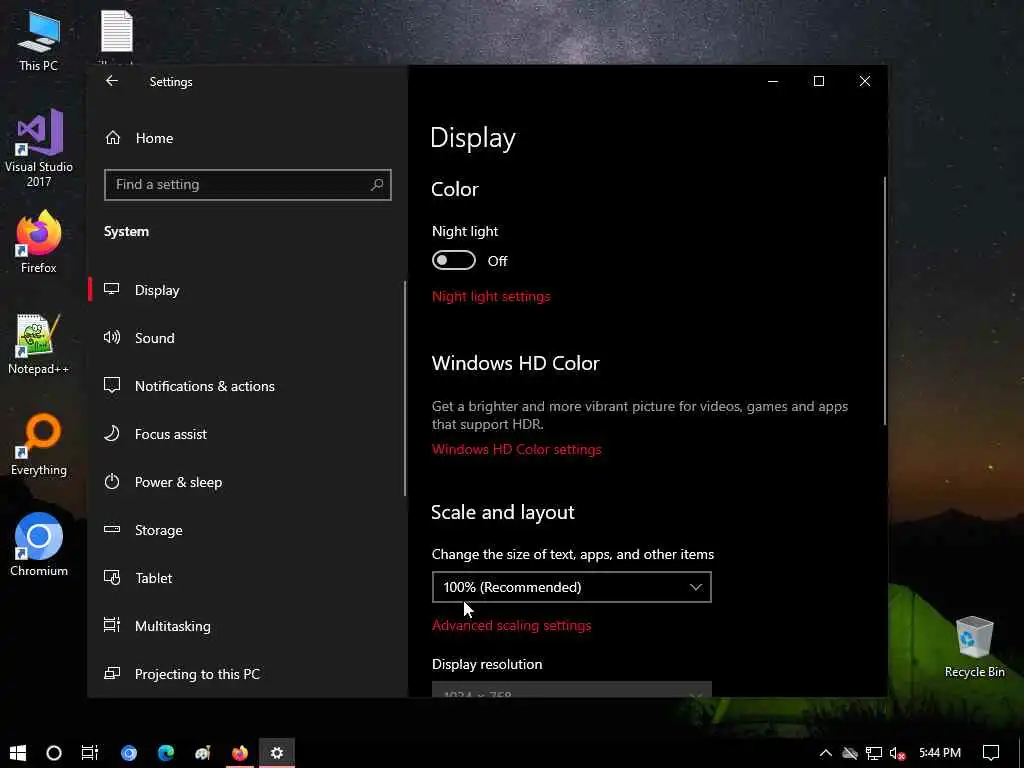Open Advanced scaling settings link
Viewport: 1024px width, 768px height.
(x=511, y=626)
